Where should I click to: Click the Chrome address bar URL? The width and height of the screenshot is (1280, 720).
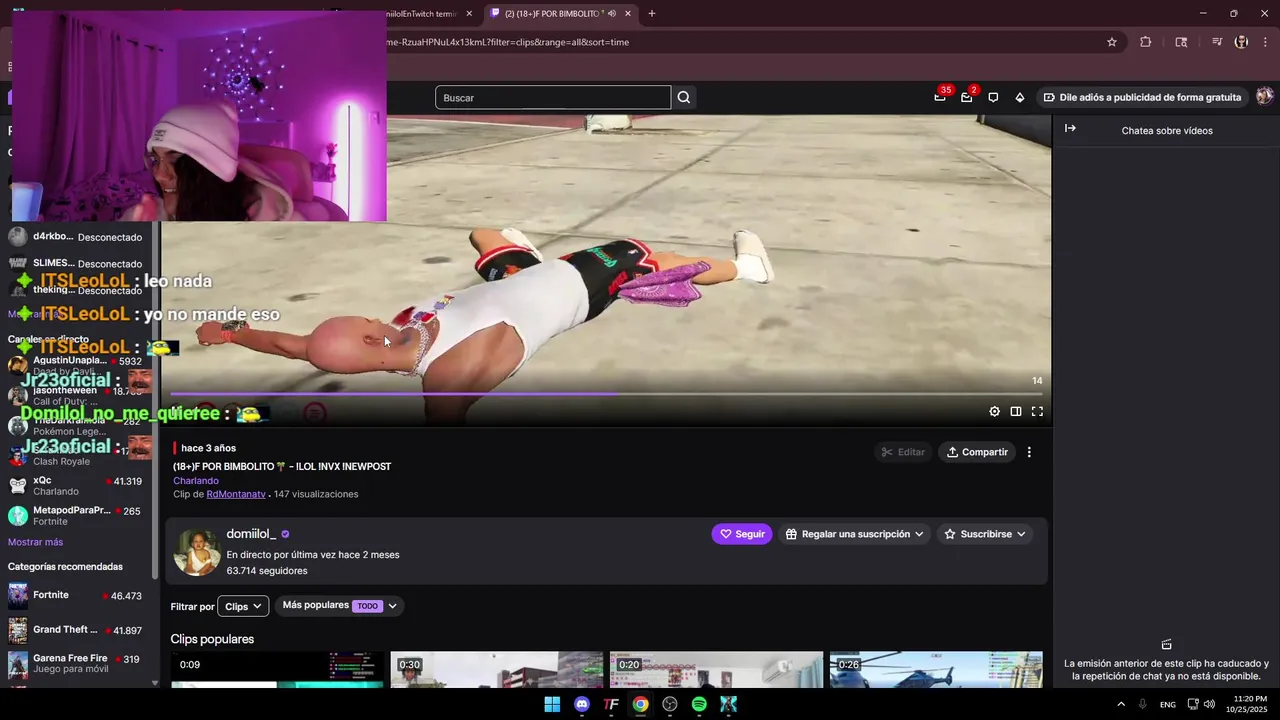point(508,42)
